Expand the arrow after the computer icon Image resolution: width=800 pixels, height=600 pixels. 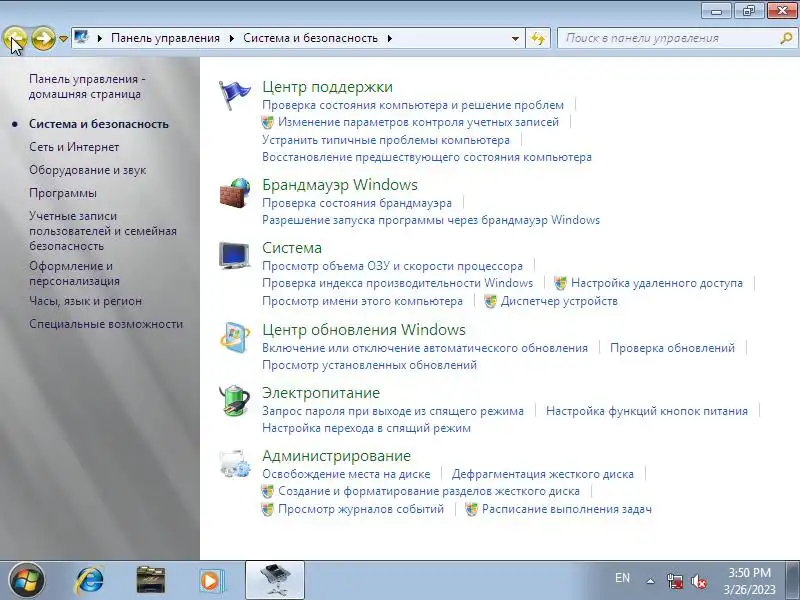[x=99, y=38]
